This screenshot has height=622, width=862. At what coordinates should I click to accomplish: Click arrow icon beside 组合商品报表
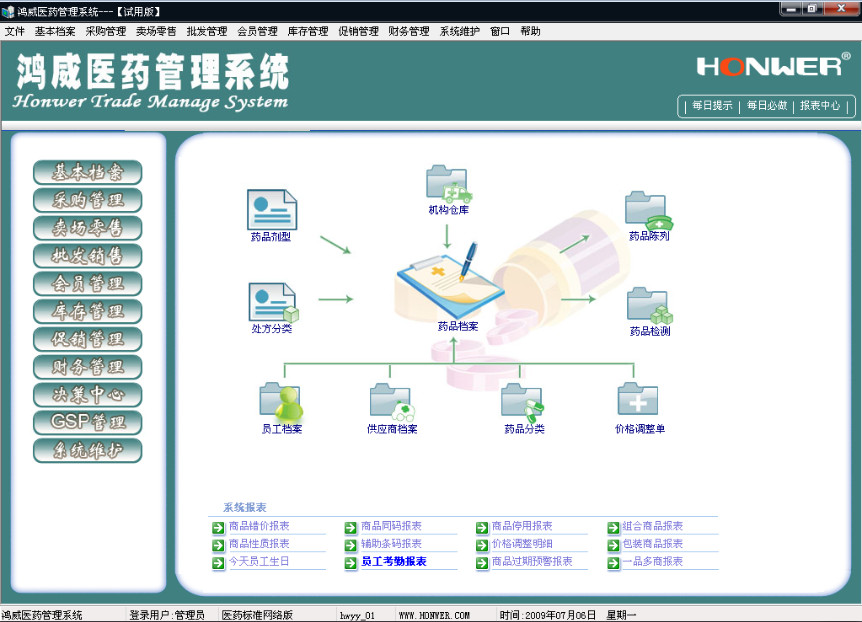613,528
